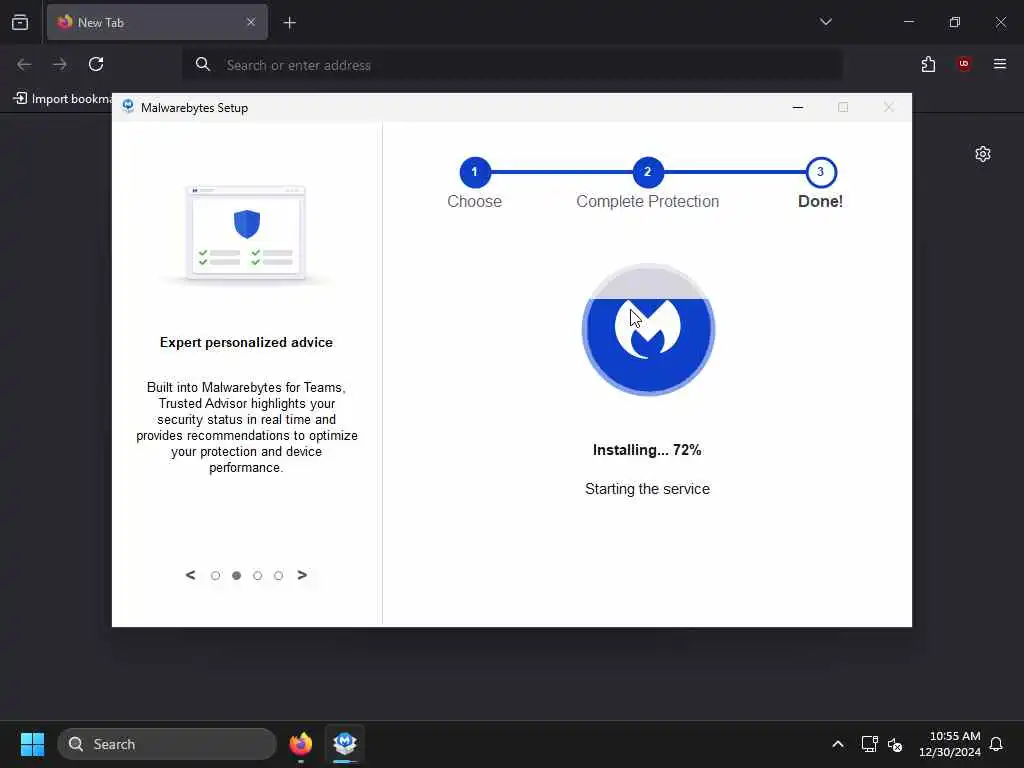Open muted volume tray icon
Viewport: 1024px width, 768px height.
pos(895,744)
